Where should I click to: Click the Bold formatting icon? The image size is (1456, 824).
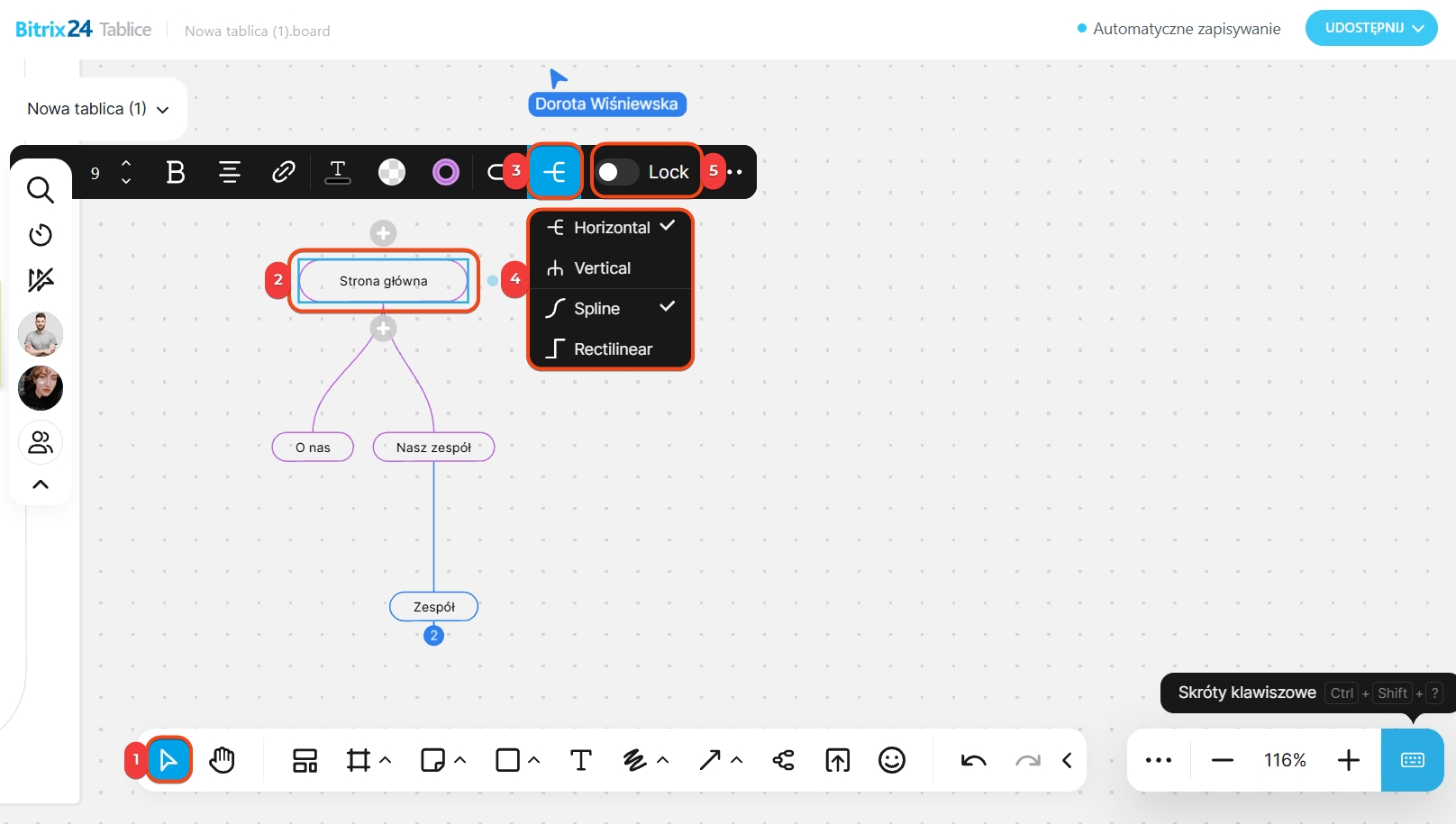[176, 172]
